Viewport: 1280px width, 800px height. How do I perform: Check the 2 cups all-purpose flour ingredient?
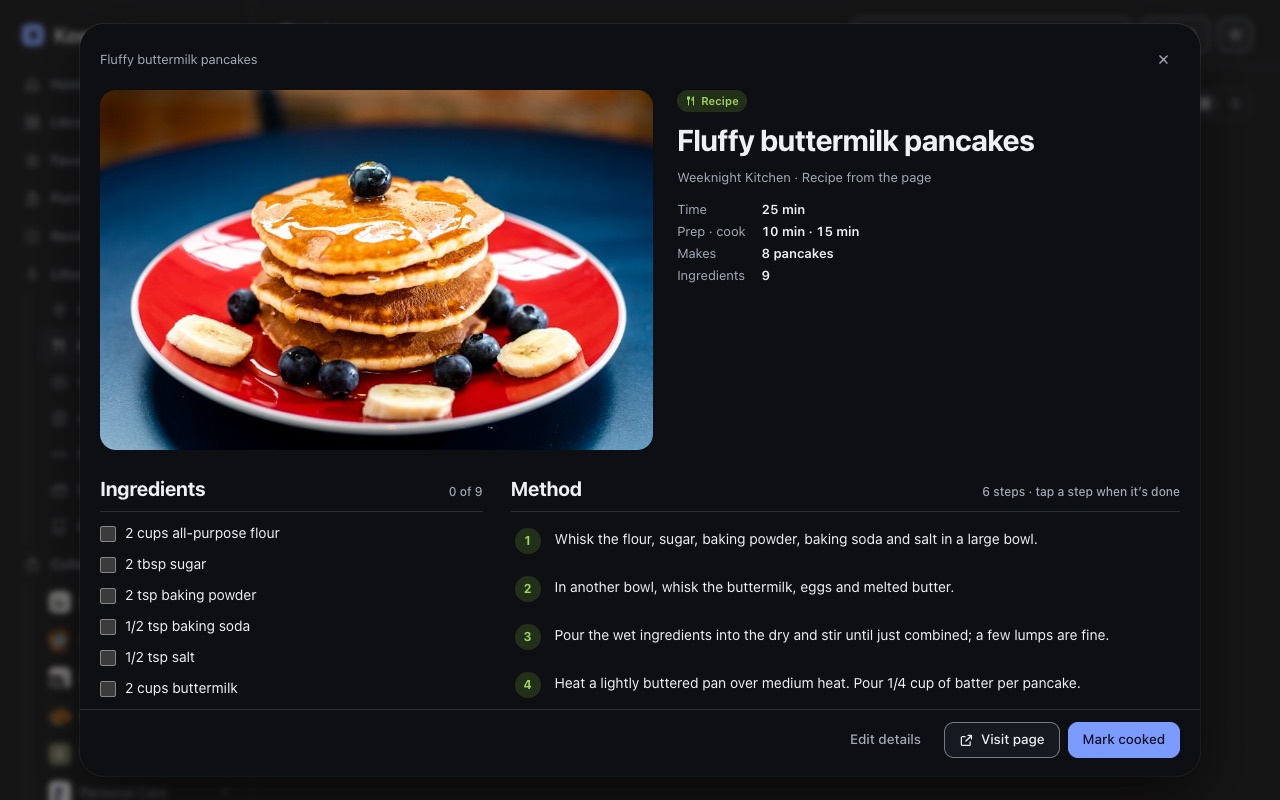pyautogui.click(x=108, y=534)
